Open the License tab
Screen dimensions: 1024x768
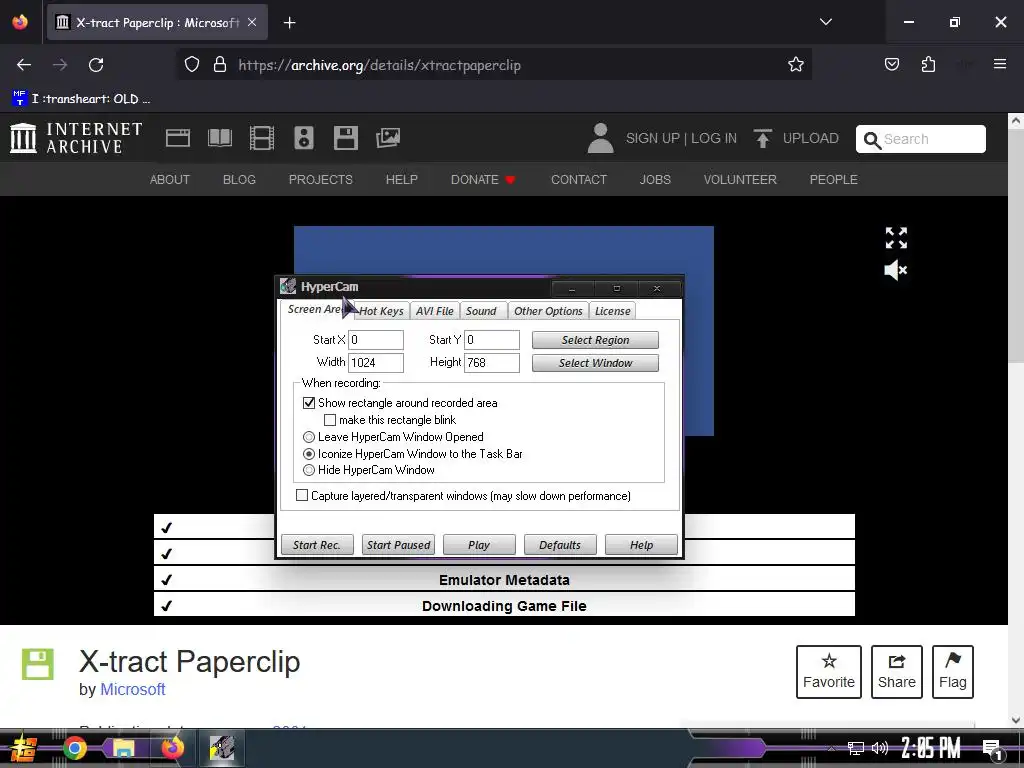point(613,311)
